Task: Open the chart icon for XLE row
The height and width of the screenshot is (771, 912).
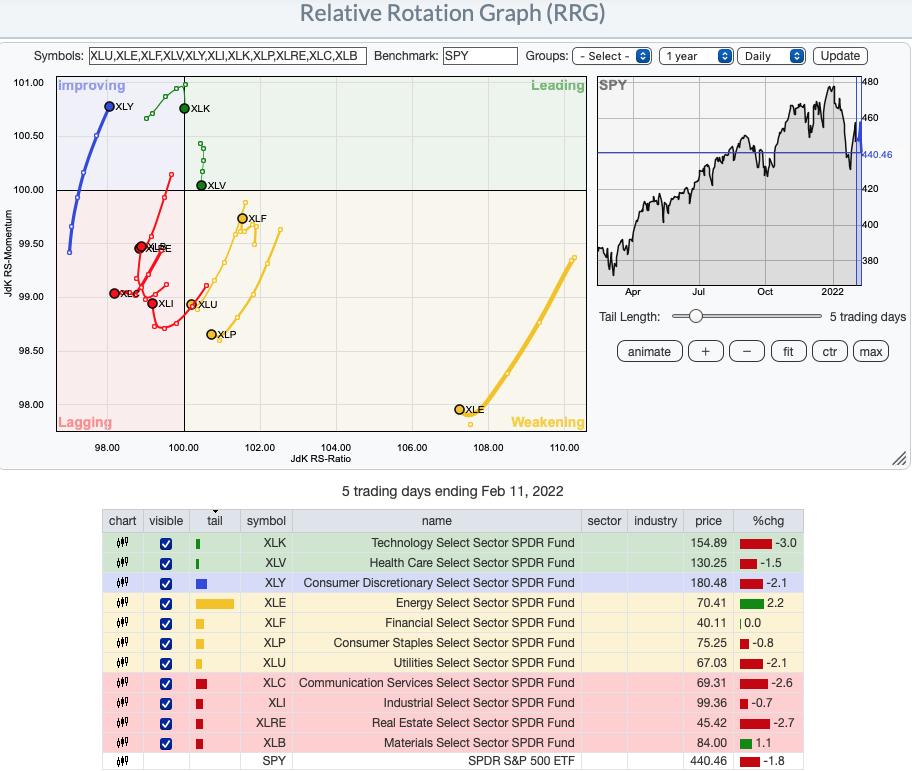Action: 123,603
